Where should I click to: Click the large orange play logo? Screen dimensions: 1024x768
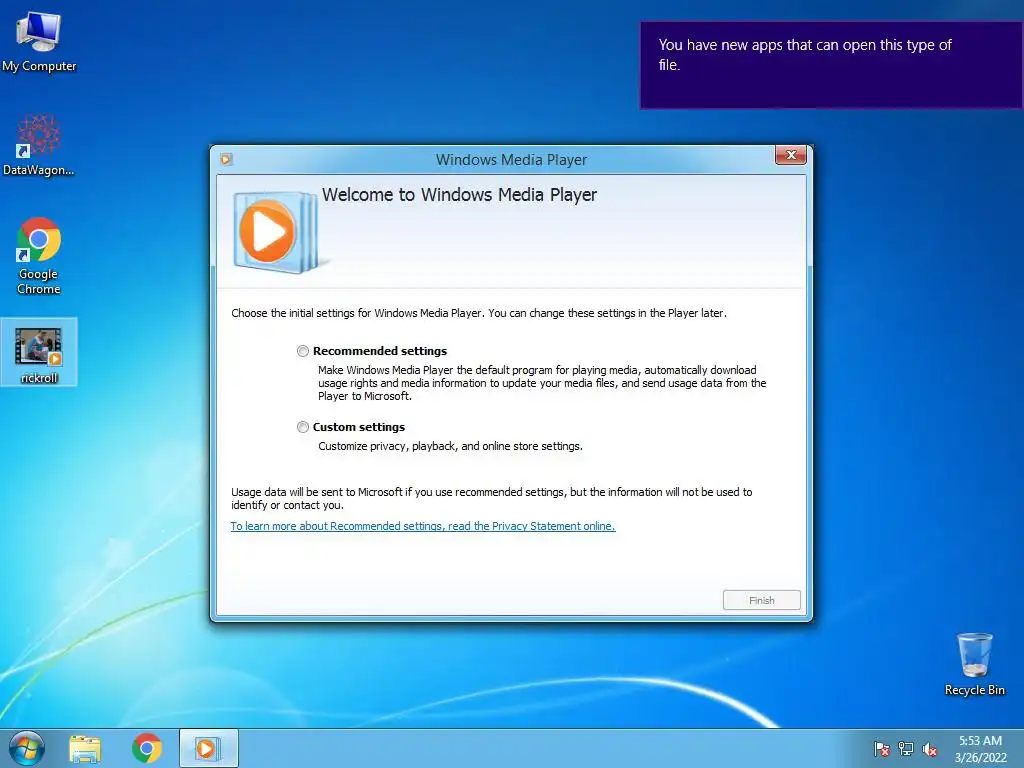[x=267, y=231]
